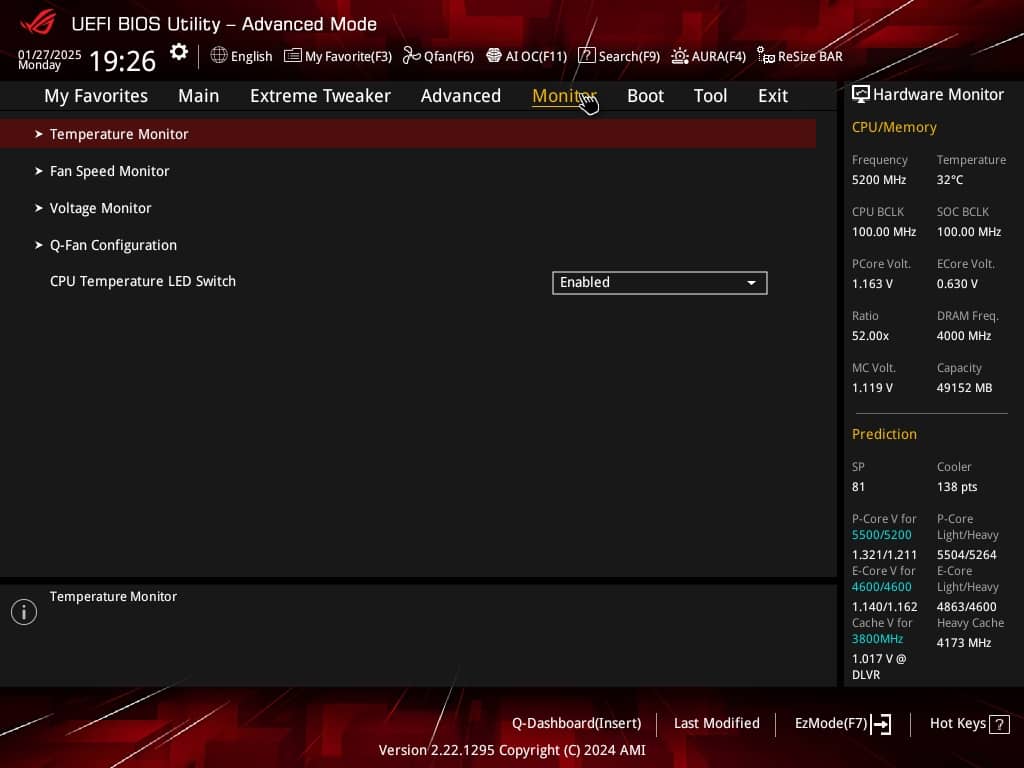The image size is (1024, 768).
Task: Click the ROG logo icon
Action: 37,22
